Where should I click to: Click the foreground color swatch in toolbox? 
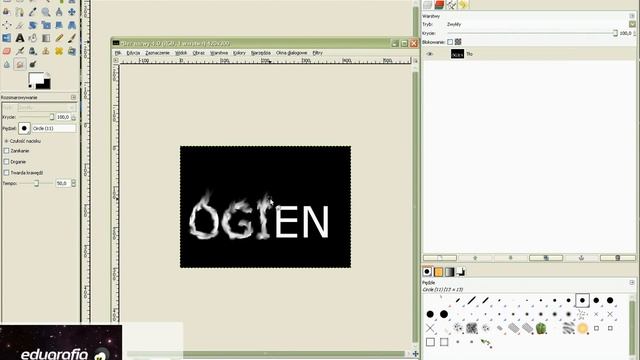click(36, 78)
